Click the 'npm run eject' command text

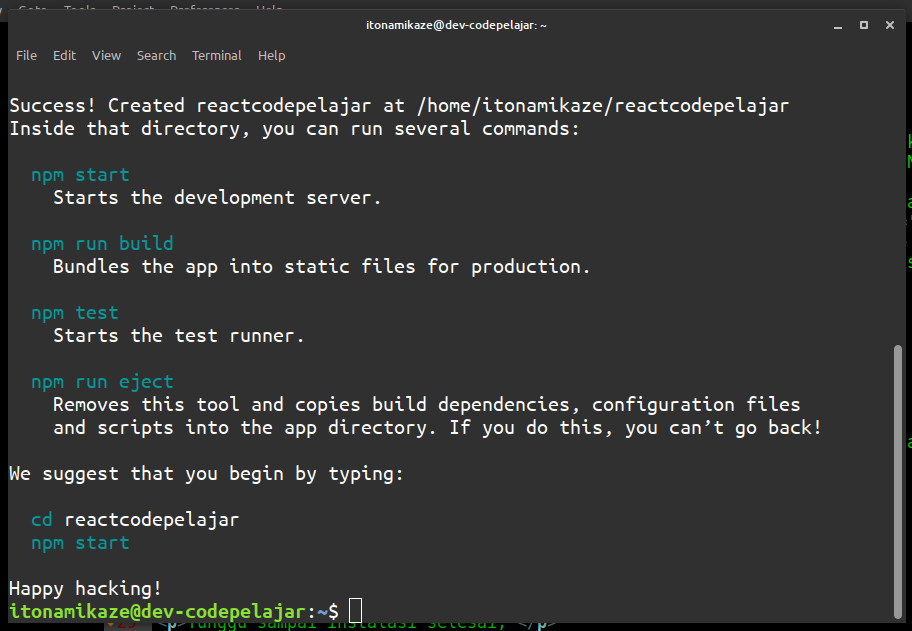pos(102,382)
